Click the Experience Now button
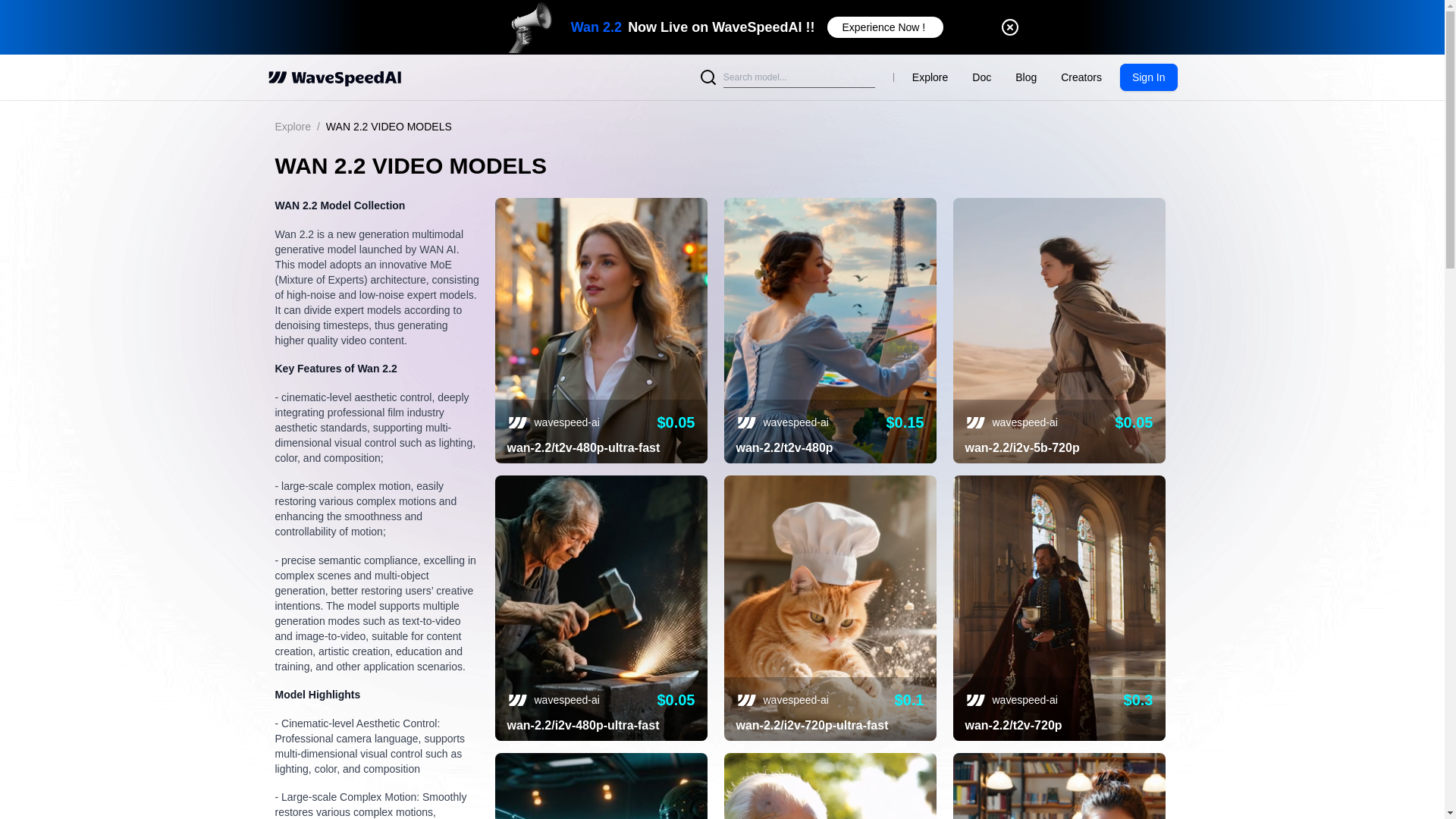 pyautogui.click(x=884, y=27)
